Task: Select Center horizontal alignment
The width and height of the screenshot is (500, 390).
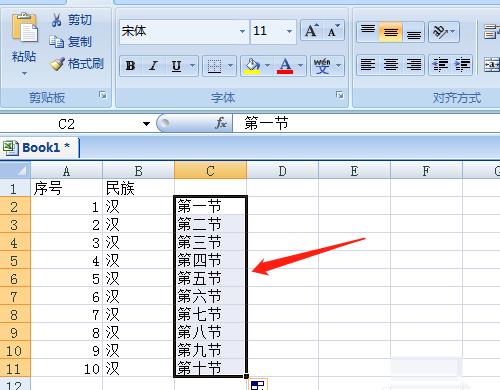Action: (x=391, y=64)
